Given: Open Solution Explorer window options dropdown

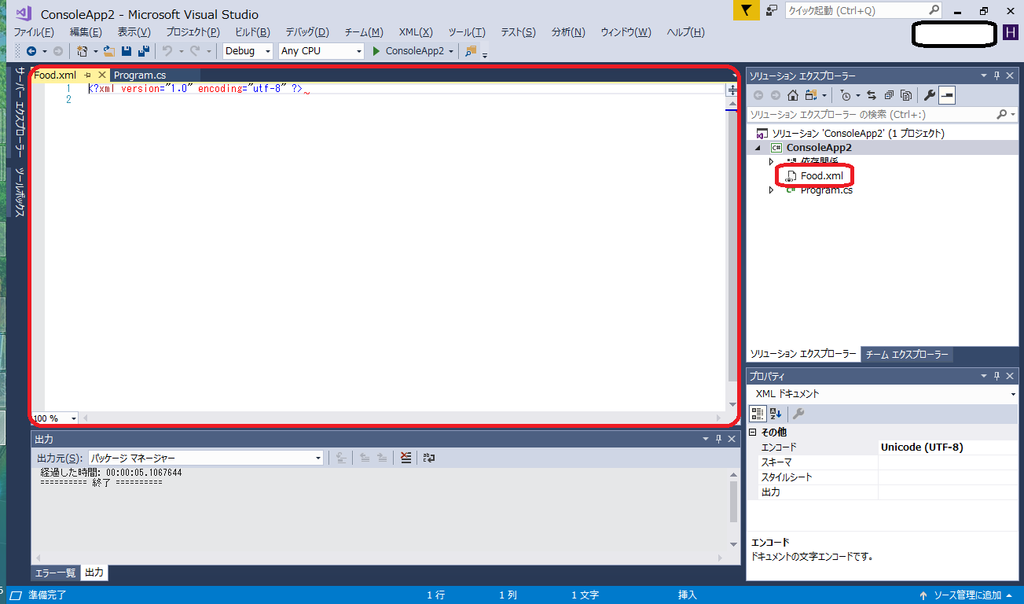Looking at the screenshot, I should [984, 76].
